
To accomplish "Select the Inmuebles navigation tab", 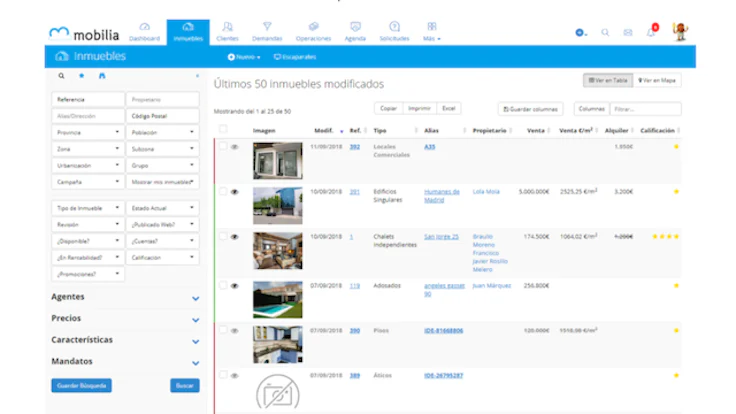I will pos(188,32).
